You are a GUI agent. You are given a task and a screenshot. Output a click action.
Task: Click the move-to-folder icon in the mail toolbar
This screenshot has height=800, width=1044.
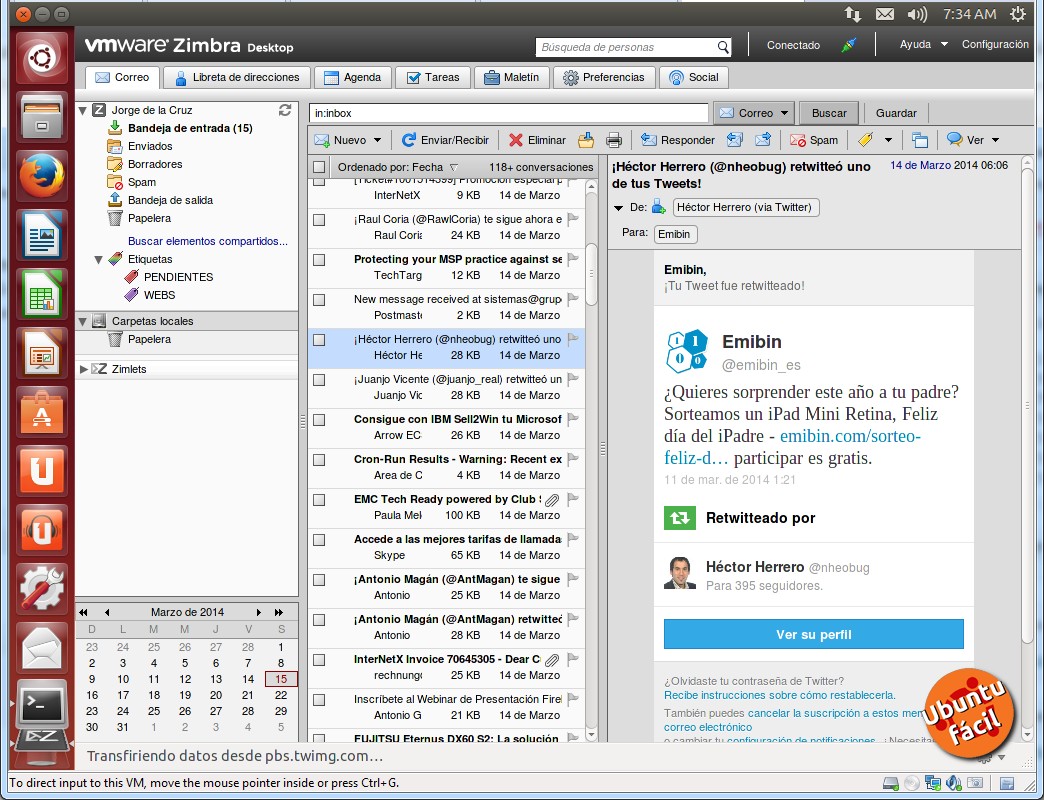point(586,140)
